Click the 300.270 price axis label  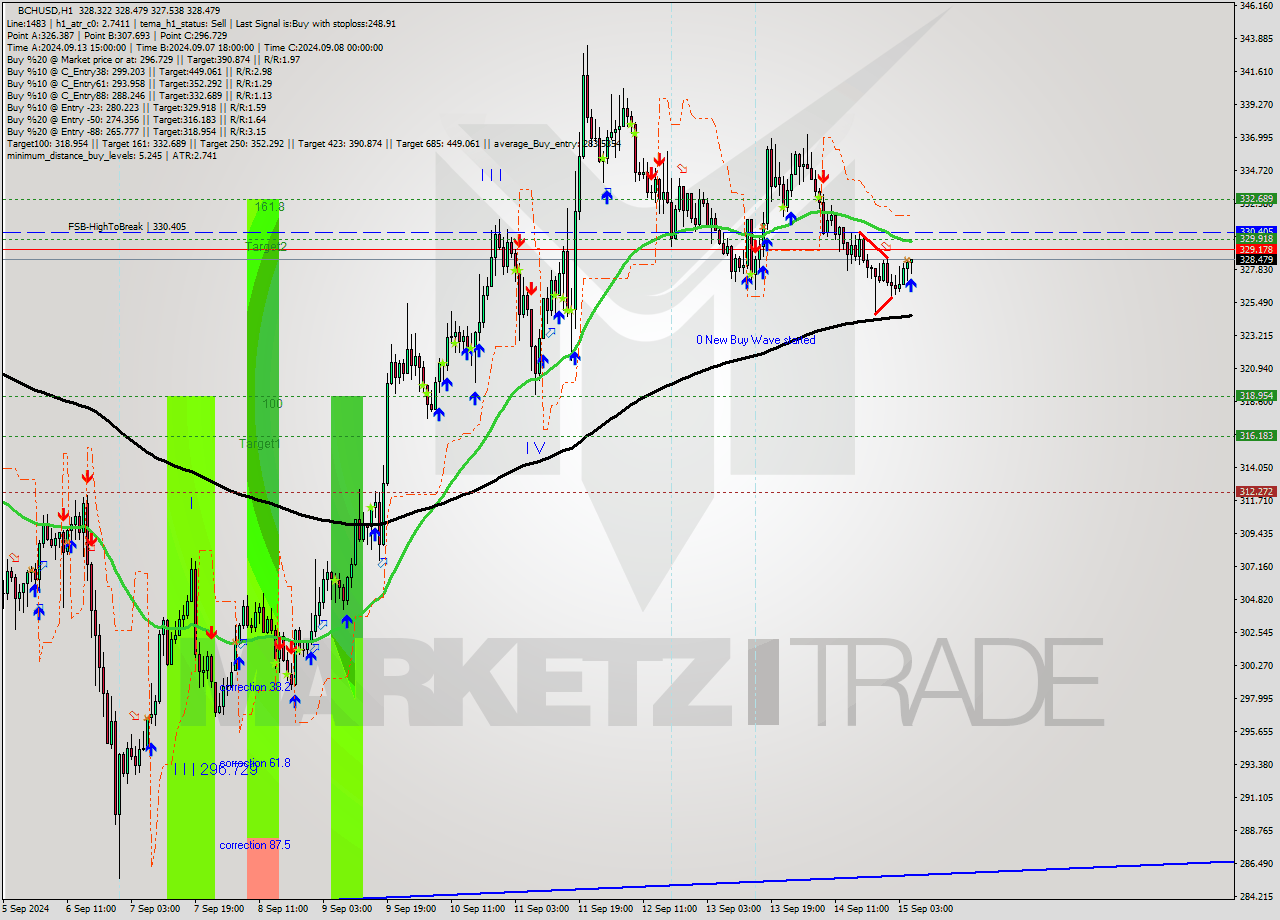(x=1256, y=666)
